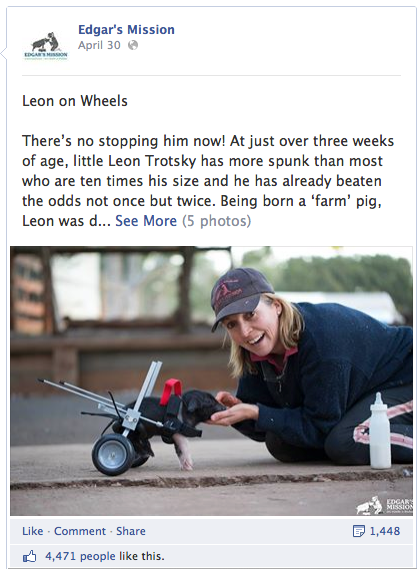This screenshot has height=569, width=417.
Task: Click the public globe privacy icon
Action: (133, 45)
